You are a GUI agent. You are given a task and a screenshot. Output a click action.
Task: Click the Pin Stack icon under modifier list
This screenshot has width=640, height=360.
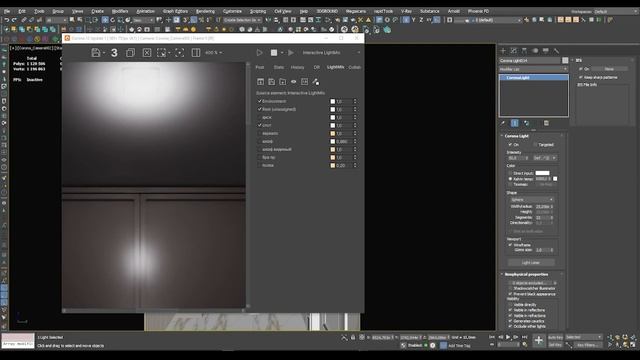click(x=503, y=123)
